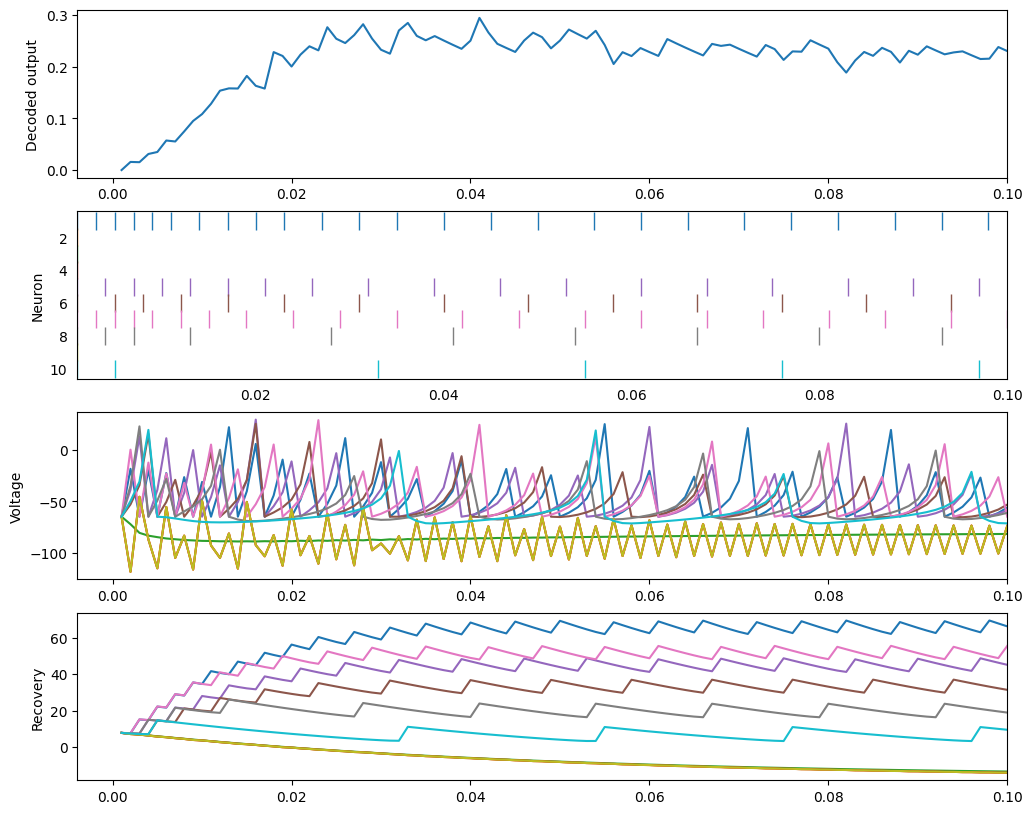Click x-tick 0.08 under the Voltage plot
The width and height of the screenshot is (1032, 814).
point(828,597)
